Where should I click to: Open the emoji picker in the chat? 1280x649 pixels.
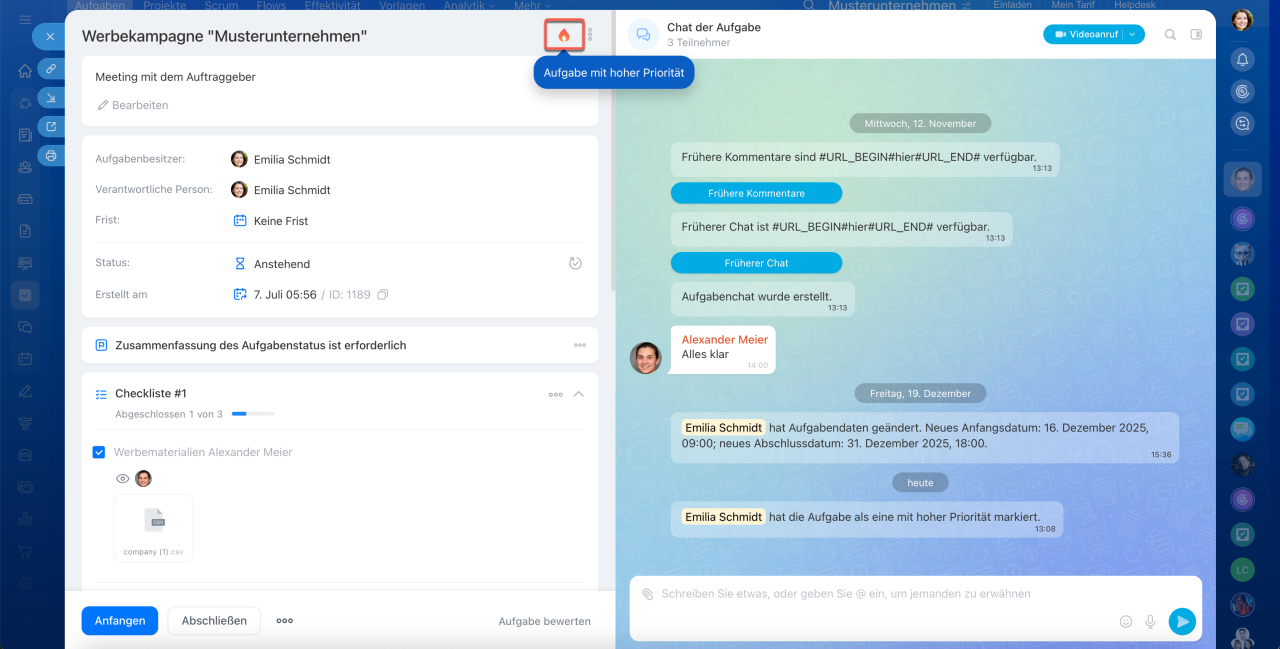coord(1126,621)
